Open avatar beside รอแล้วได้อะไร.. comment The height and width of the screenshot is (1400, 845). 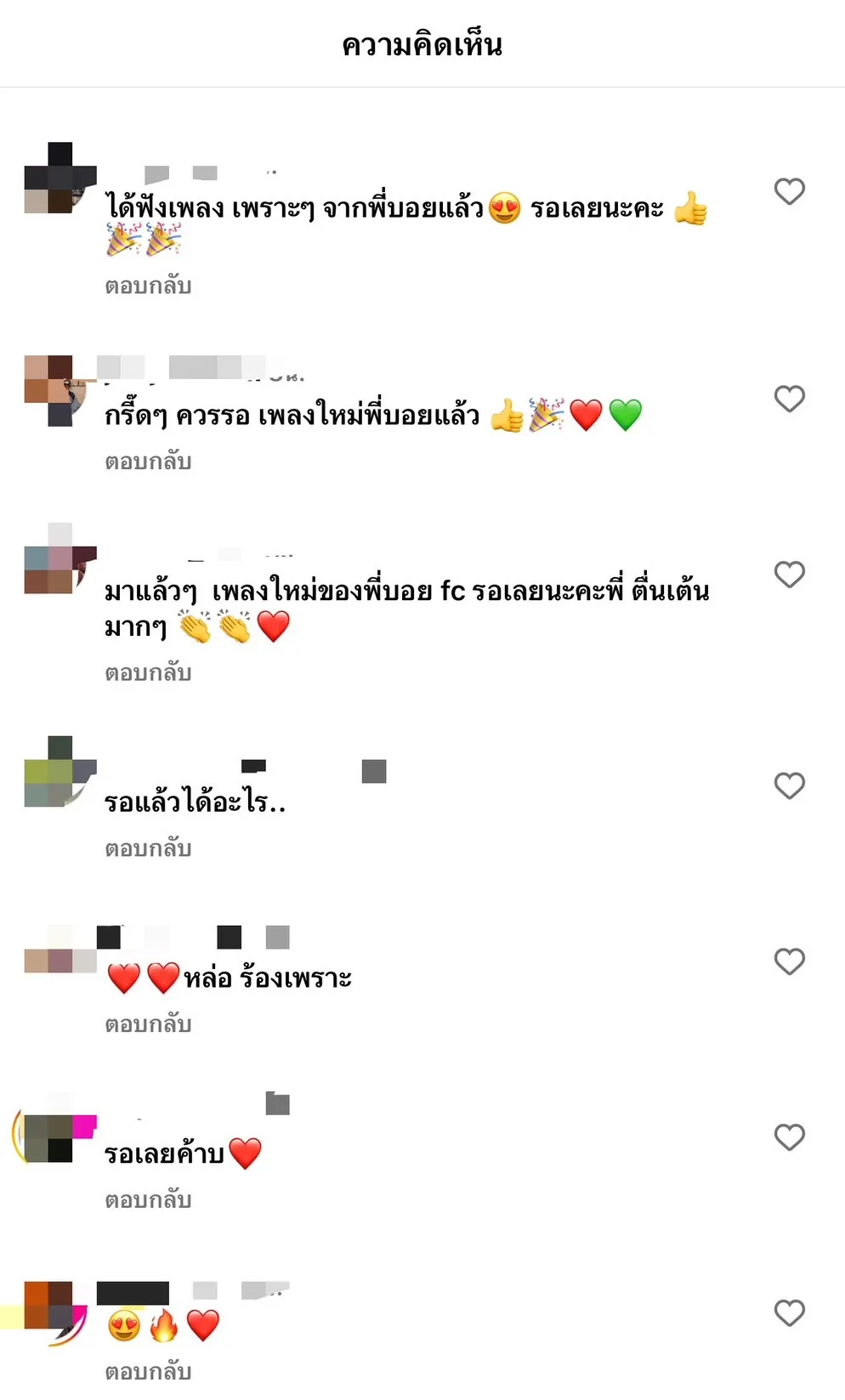click(60, 771)
